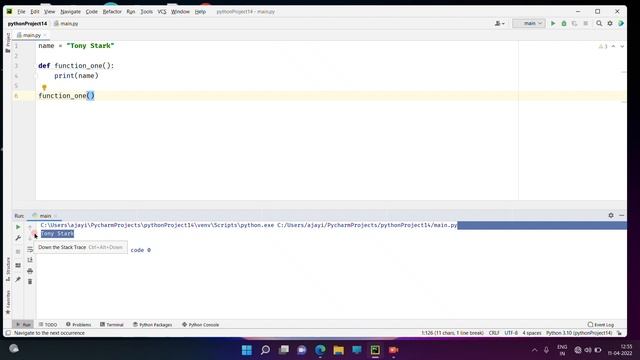Screen dimensions: 640x360
Task: Open the Tools menu
Action: 146,12
